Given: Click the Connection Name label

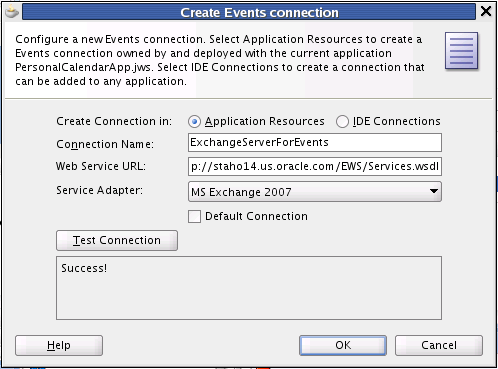Looking at the screenshot, I should pyautogui.click(x=105, y=144).
